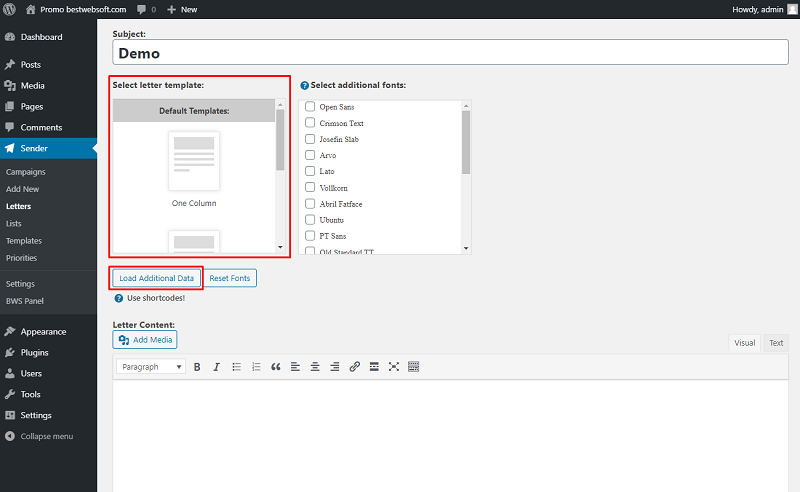The height and width of the screenshot is (492, 800).
Task: Select the Lato font checkbox
Action: (310, 171)
